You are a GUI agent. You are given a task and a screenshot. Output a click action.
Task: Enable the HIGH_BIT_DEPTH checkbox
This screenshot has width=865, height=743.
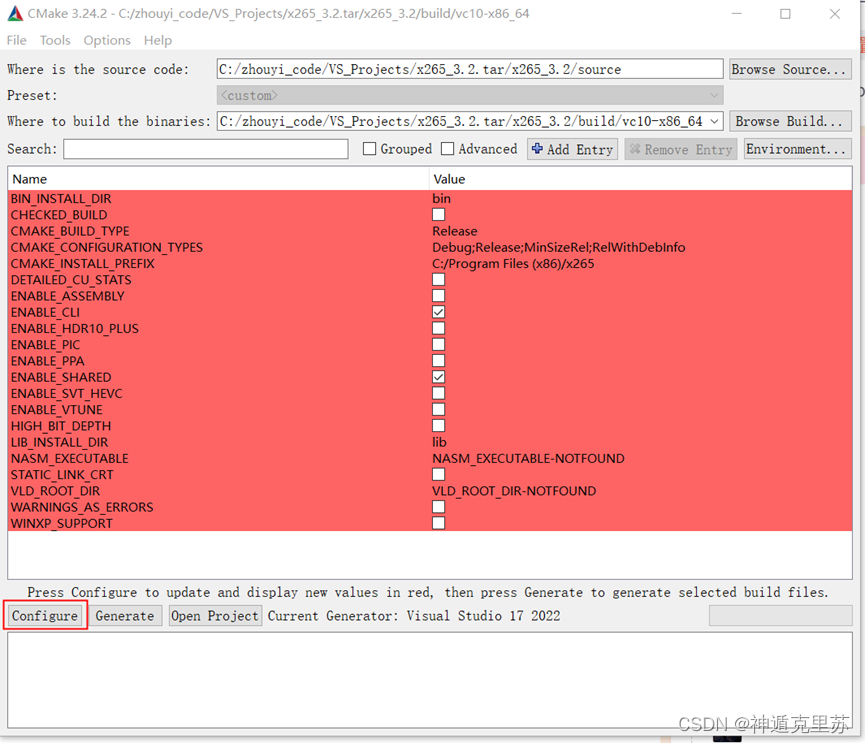coord(439,426)
